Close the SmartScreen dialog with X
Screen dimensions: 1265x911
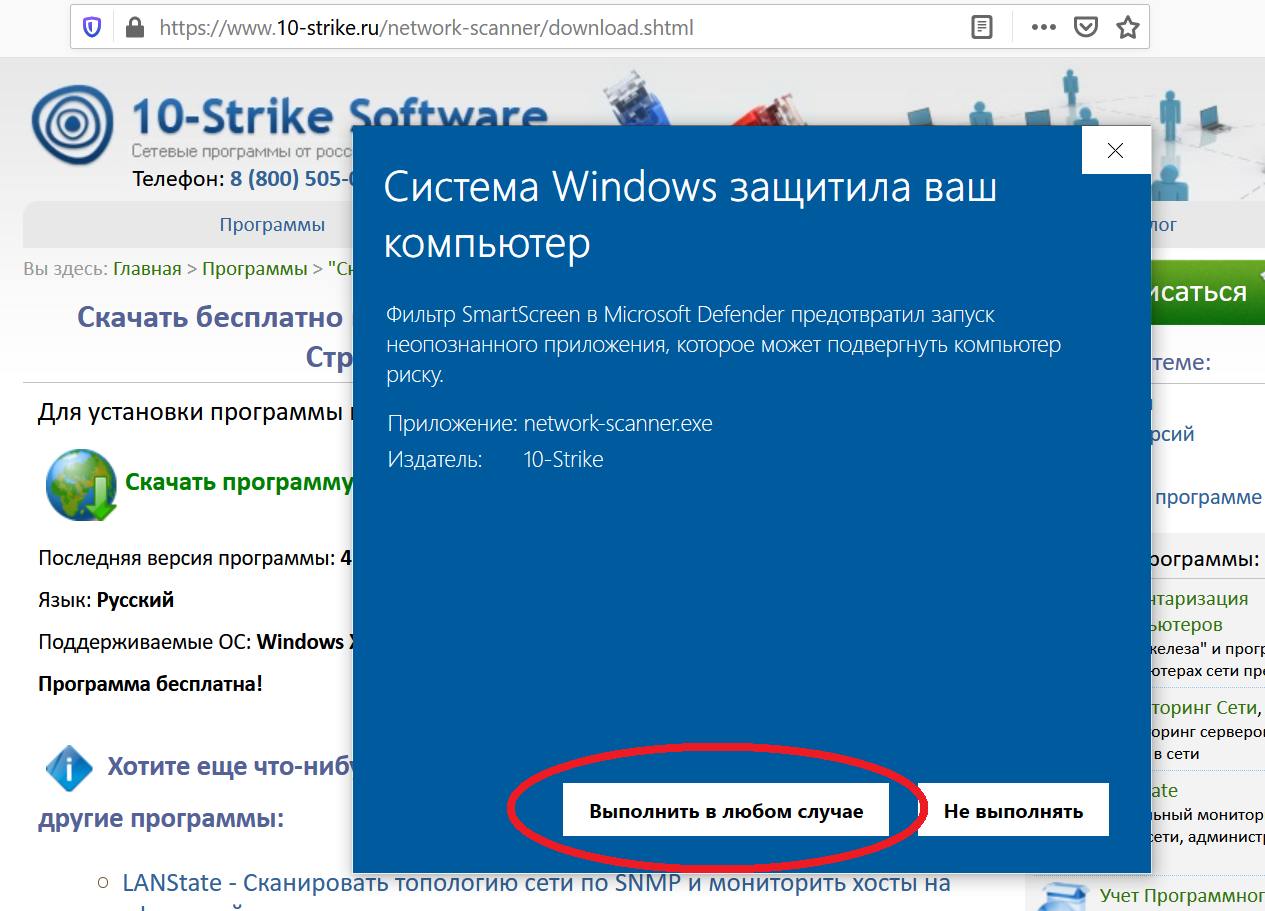[1115, 151]
